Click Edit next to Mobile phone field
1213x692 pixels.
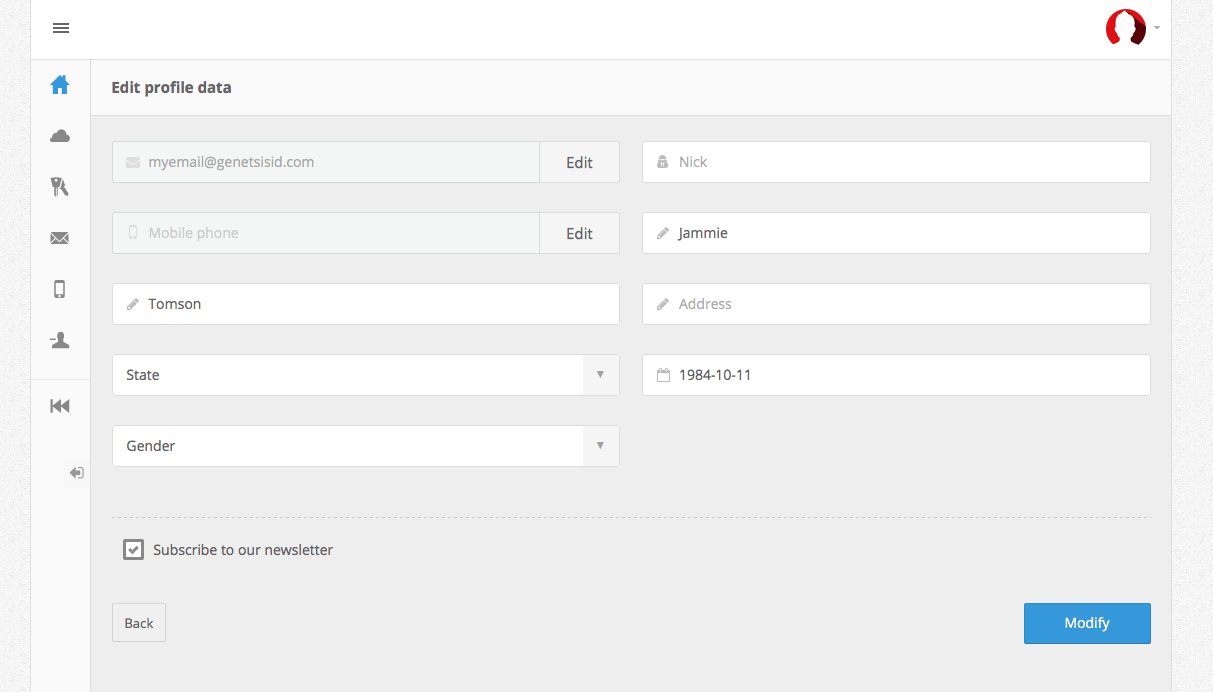pyautogui.click(x=579, y=233)
